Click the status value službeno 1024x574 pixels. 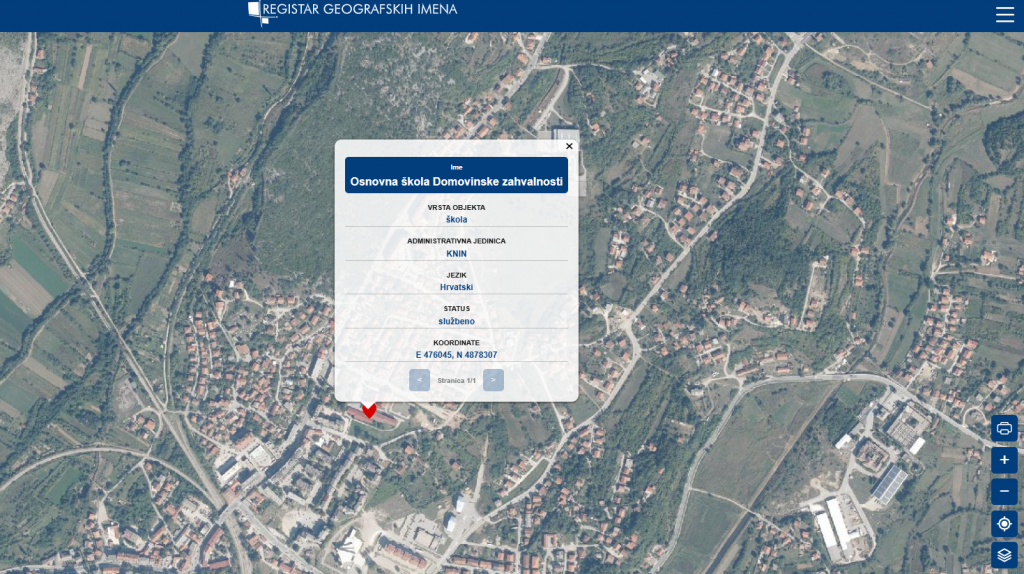coord(456,321)
